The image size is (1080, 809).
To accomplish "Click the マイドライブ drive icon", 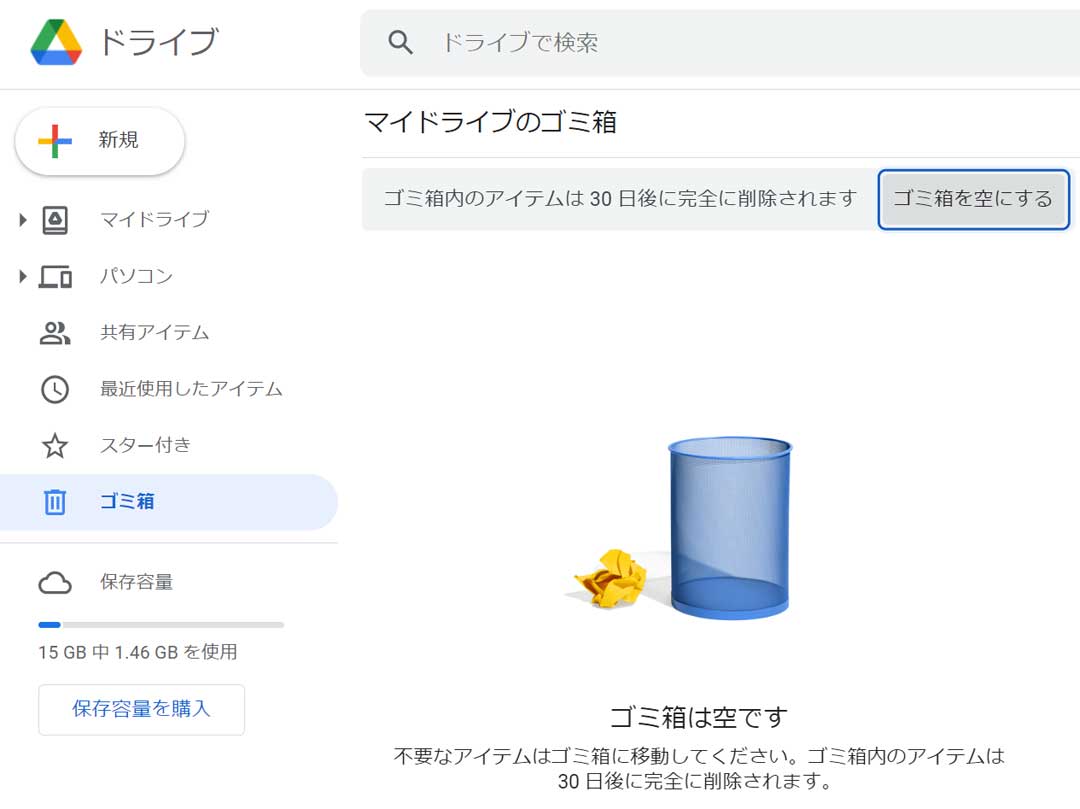I will [55, 220].
